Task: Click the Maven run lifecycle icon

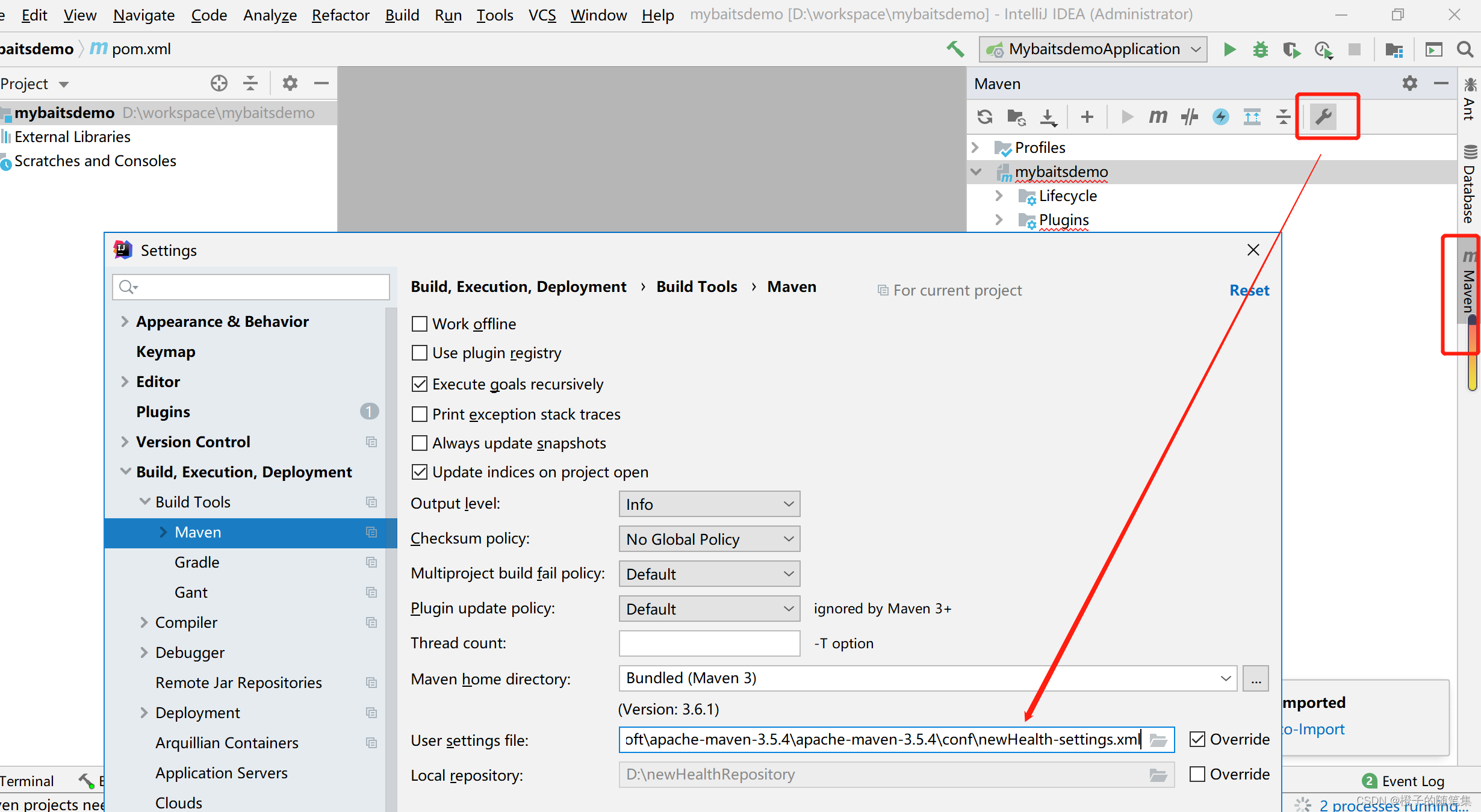Action: pyautogui.click(x=1125, y=116)
